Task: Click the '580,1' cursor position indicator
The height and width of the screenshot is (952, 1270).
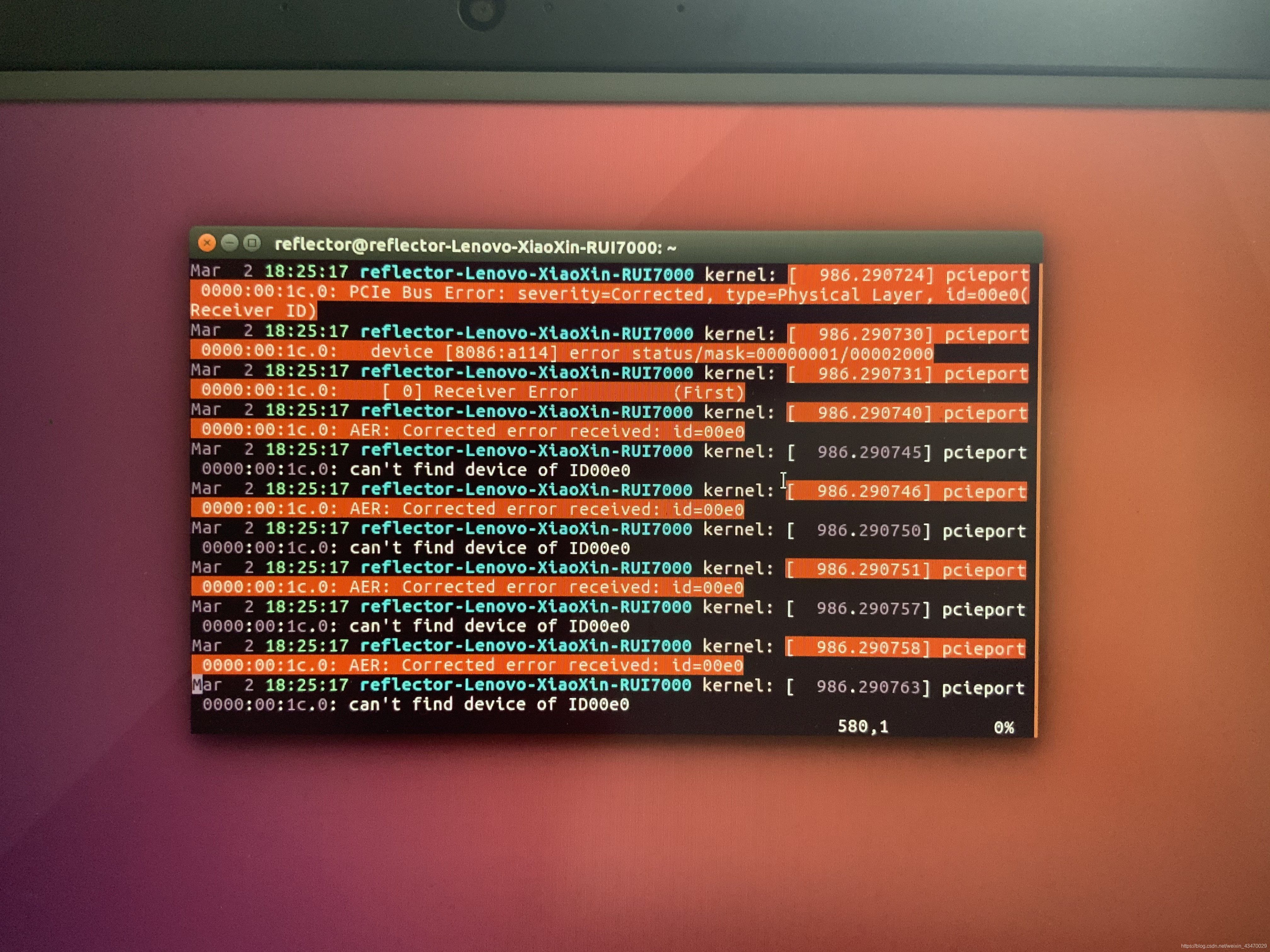Action: tap(862, 727)
